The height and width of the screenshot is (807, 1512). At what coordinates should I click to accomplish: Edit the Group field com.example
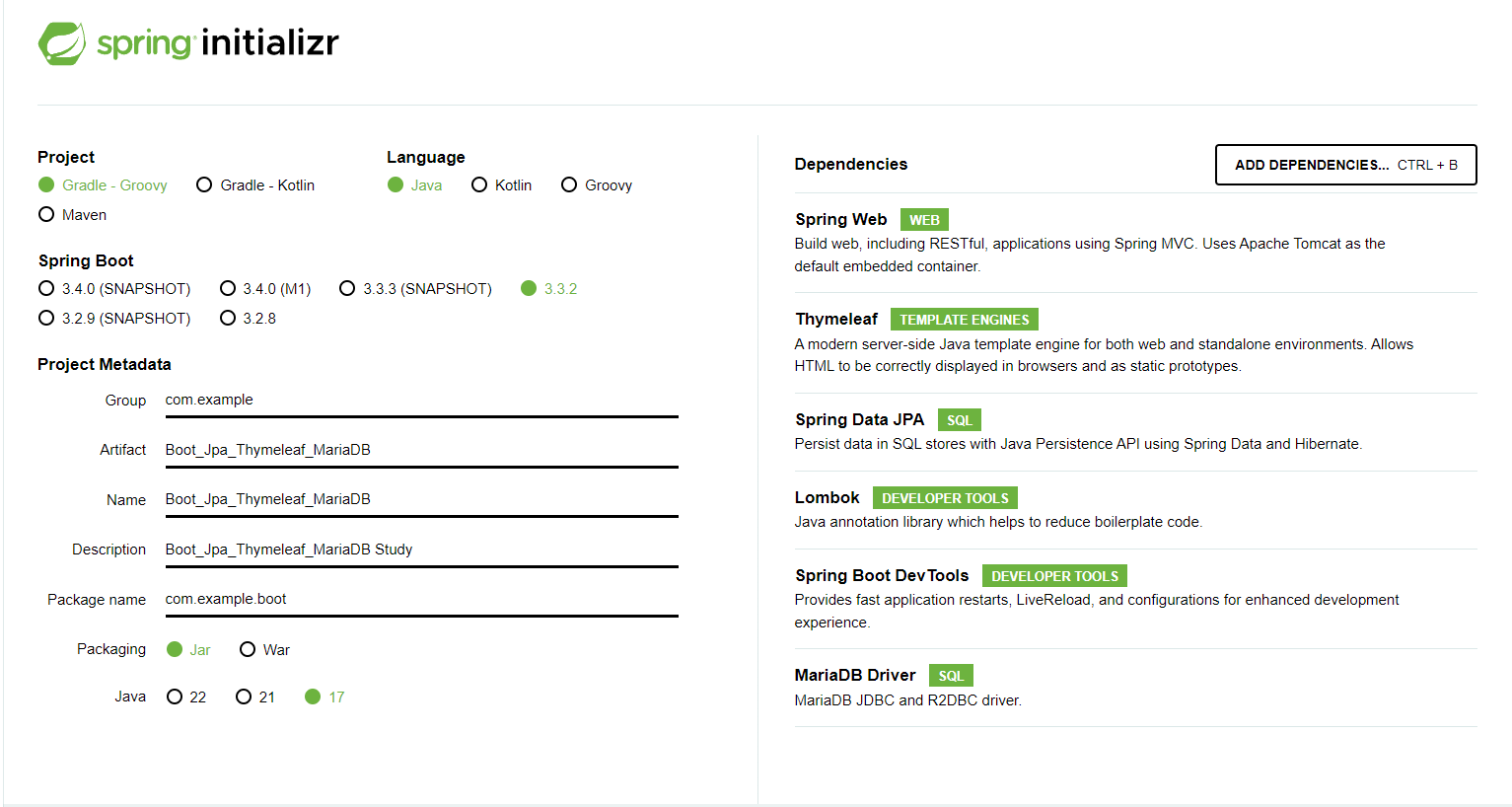click(421, 400)
